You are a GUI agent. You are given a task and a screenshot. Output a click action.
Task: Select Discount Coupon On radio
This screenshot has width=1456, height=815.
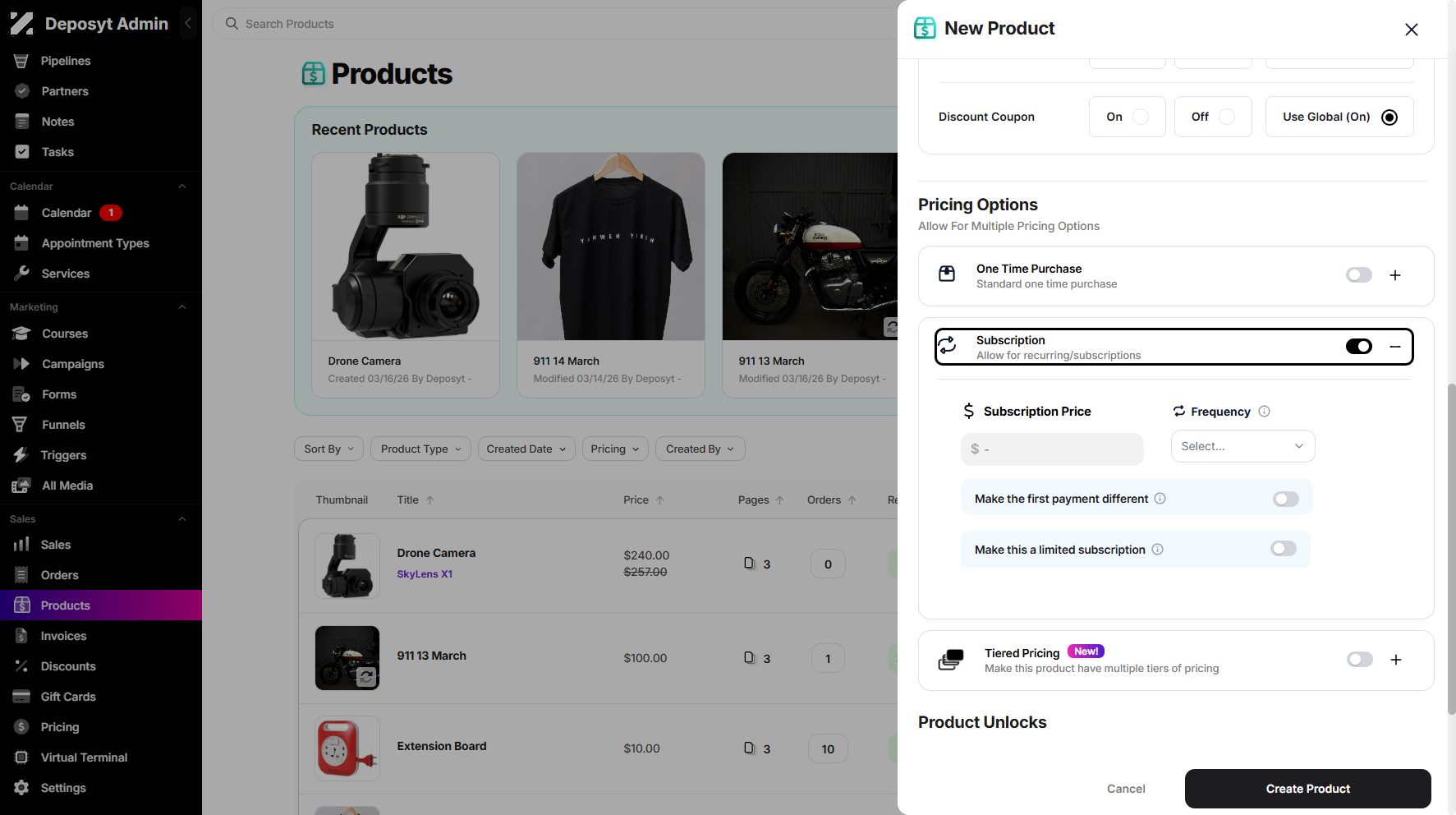(1141, 117)
